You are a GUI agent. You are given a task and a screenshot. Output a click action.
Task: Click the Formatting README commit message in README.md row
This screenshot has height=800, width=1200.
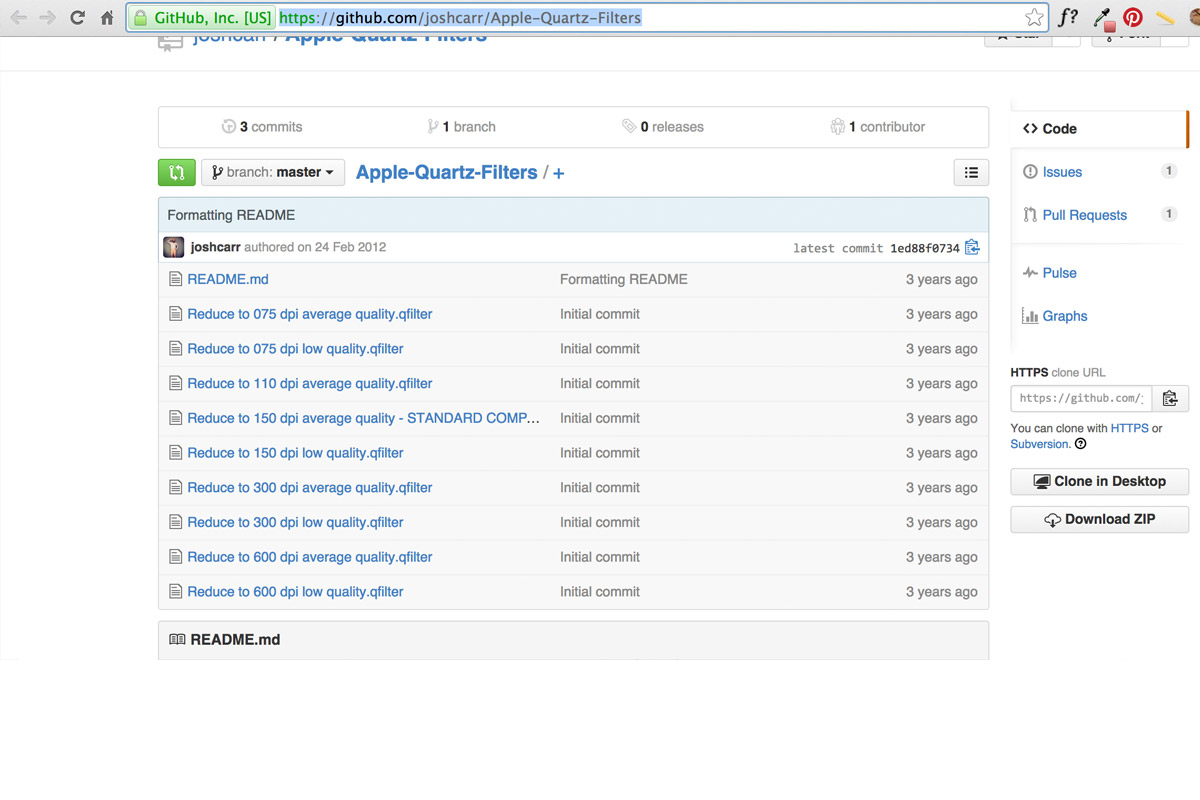[x=624, y=279]
